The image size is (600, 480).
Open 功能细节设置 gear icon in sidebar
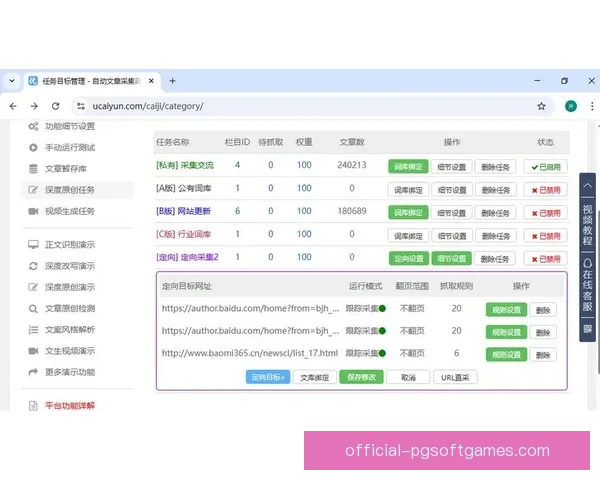(33, 126)
